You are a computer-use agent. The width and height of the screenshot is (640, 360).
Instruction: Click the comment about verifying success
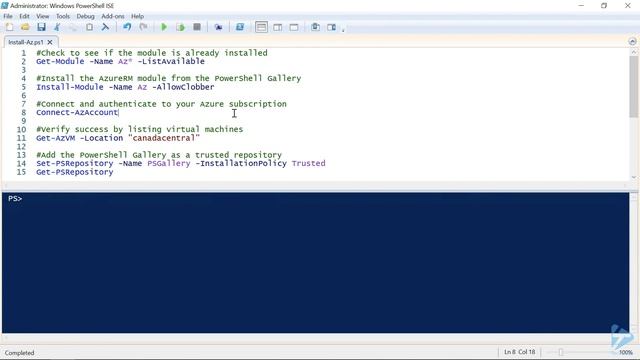coord(140,129)
